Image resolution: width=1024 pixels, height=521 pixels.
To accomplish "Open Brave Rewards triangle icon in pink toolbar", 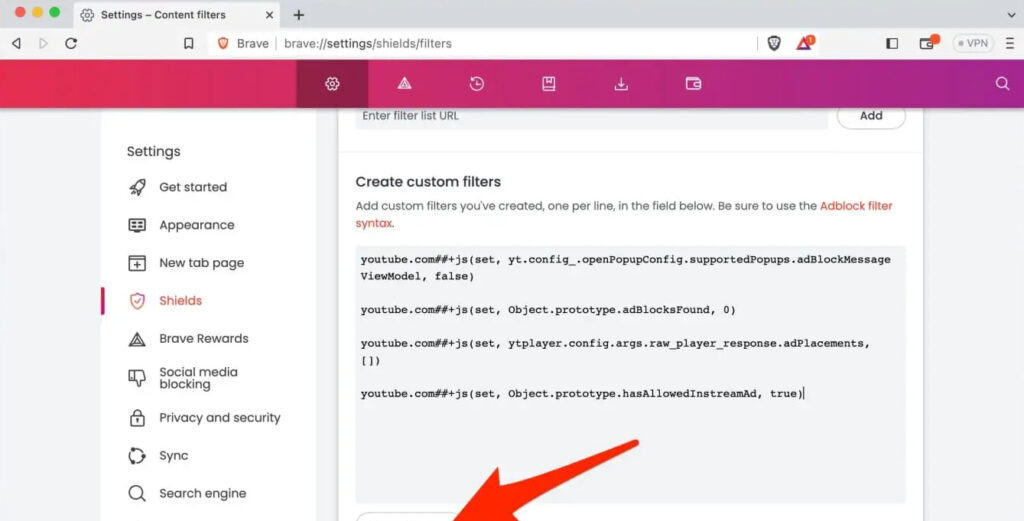I will pyautogui.click(x=404, y=84).
